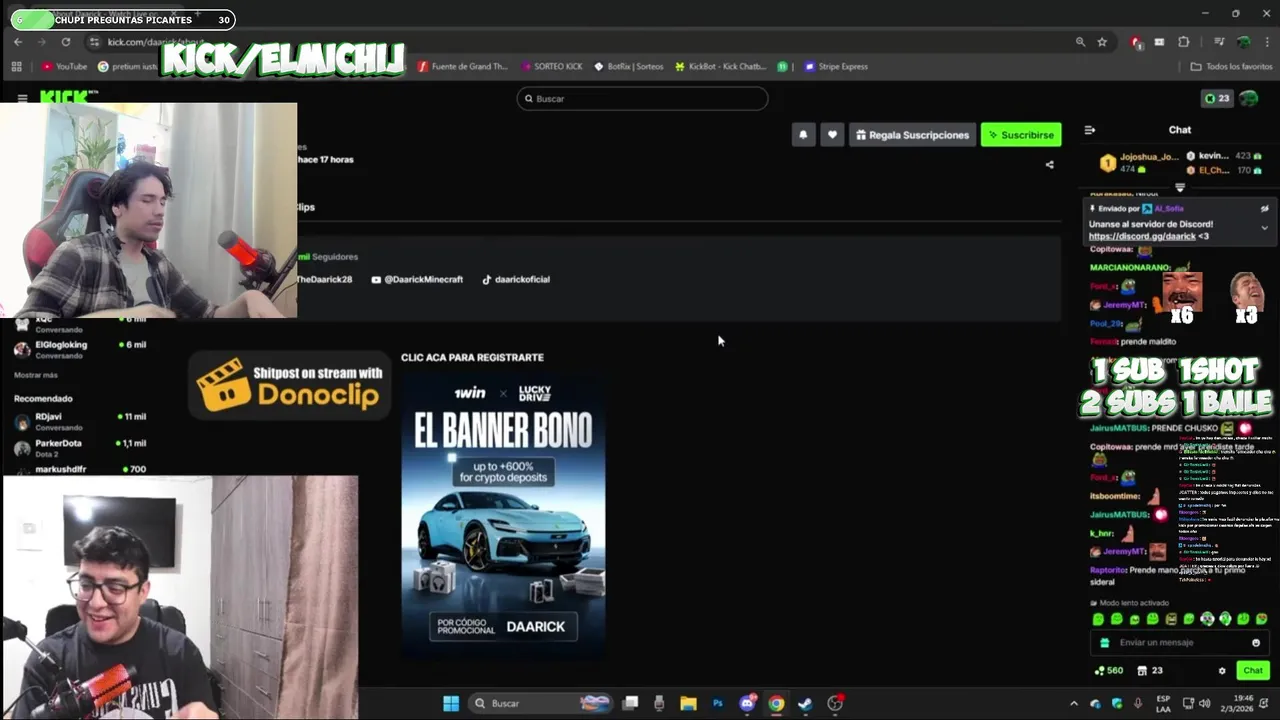
Task: Expand the pinned Discord message chevron
Action: [x=1264, y=228]
